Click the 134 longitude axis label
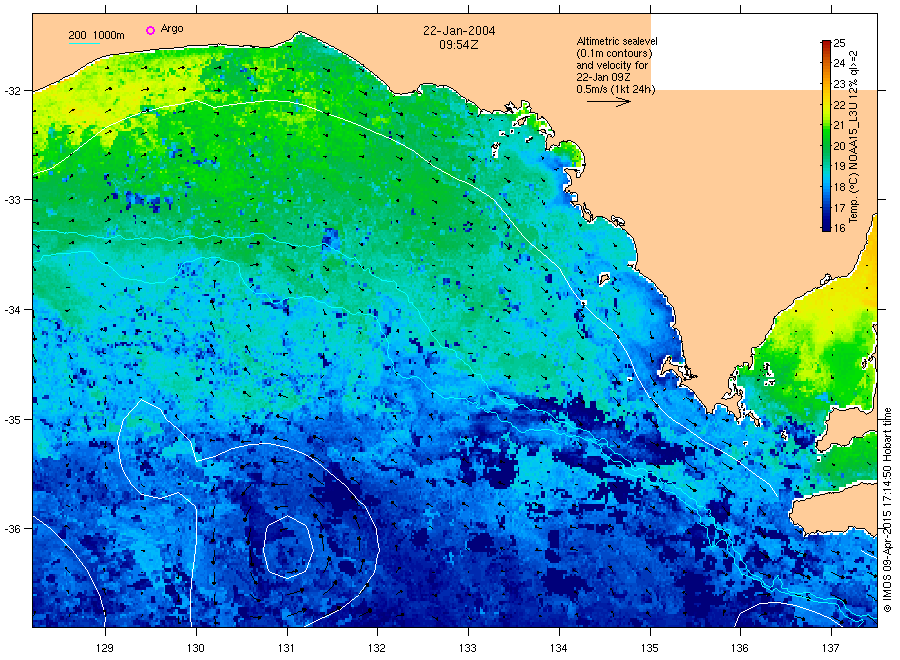The height and width of the screenshot is (660, 900). pyautogui.click(x=558, y=649)
